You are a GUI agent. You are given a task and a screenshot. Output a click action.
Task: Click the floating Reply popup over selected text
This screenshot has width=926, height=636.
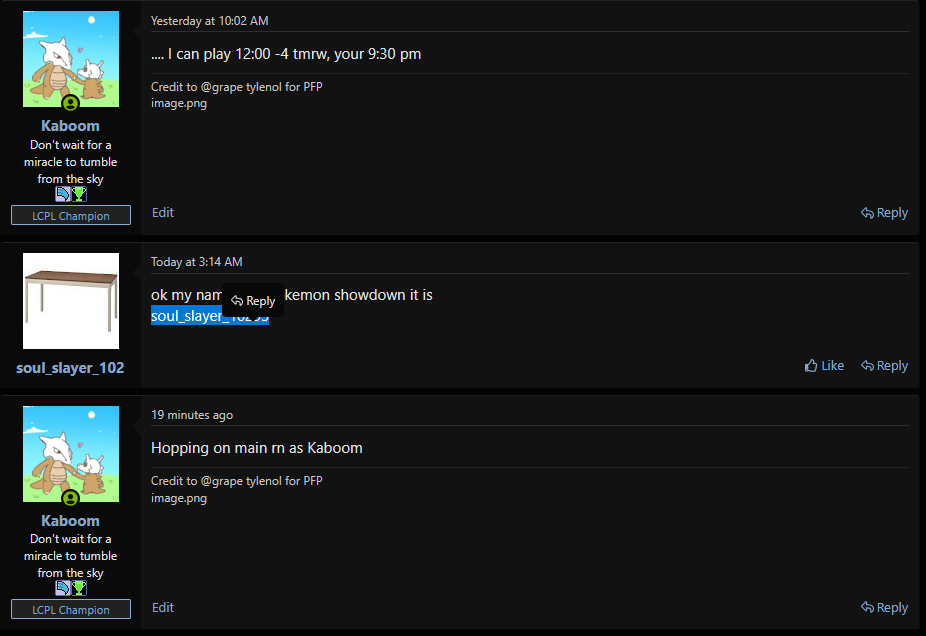point(253,301)
